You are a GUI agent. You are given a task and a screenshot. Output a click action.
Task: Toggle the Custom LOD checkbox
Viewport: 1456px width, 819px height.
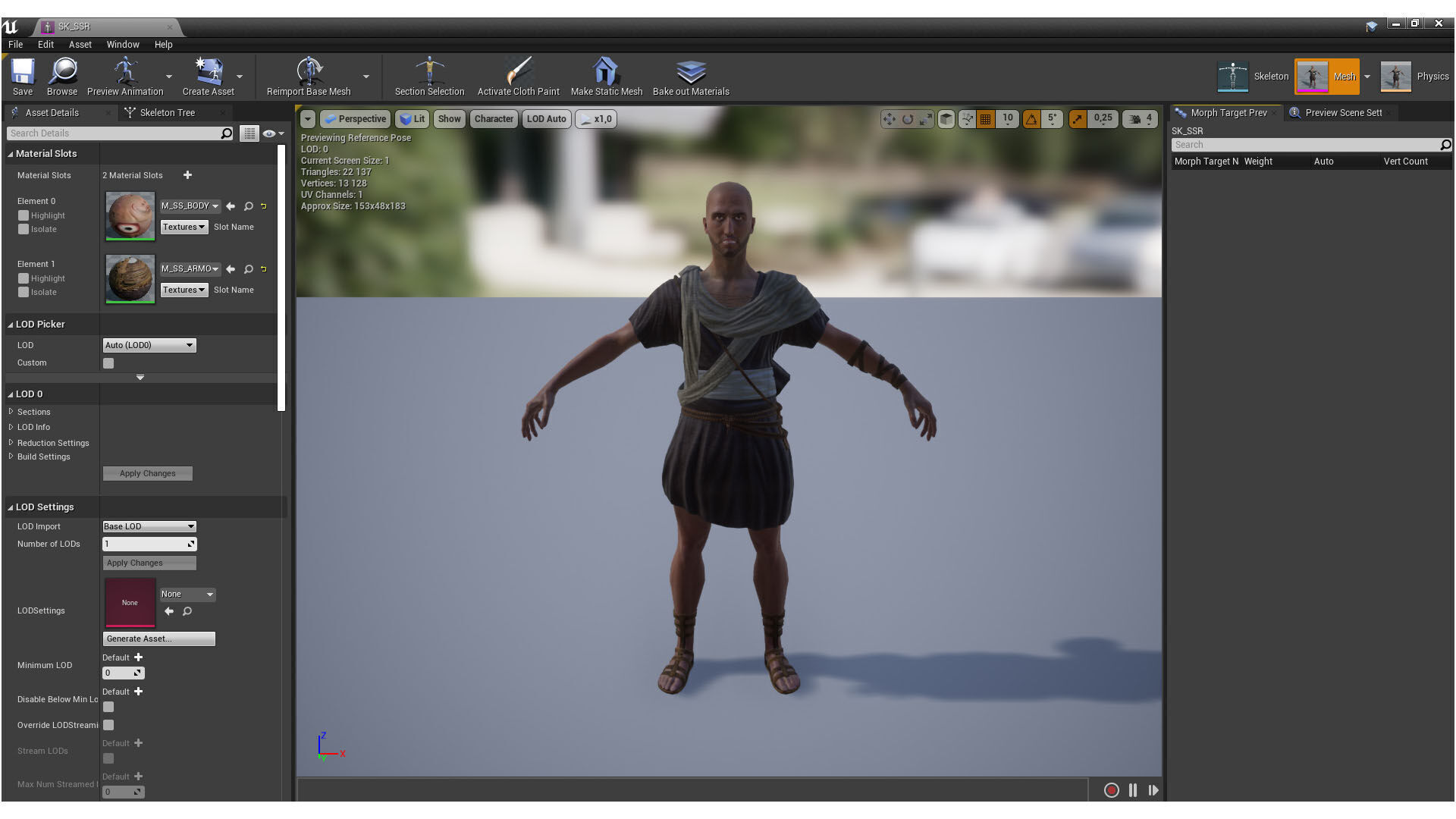[x=108, y=363]
